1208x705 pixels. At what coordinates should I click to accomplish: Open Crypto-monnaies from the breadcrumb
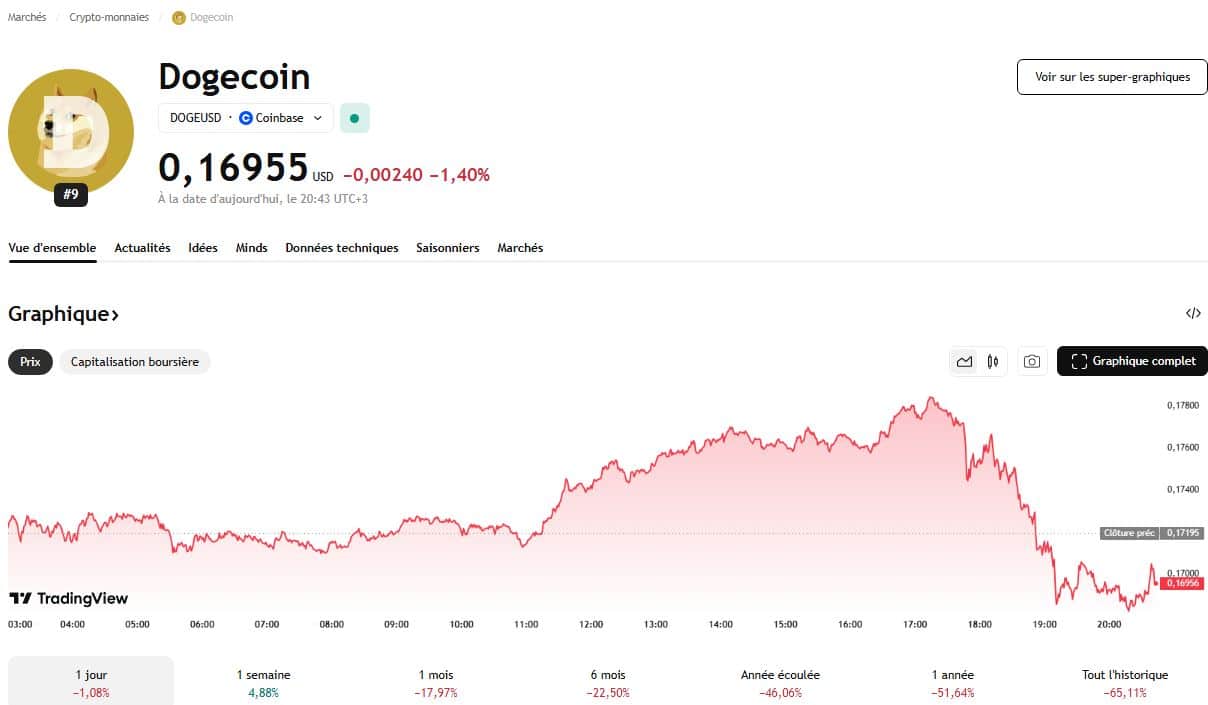[107, 16]
